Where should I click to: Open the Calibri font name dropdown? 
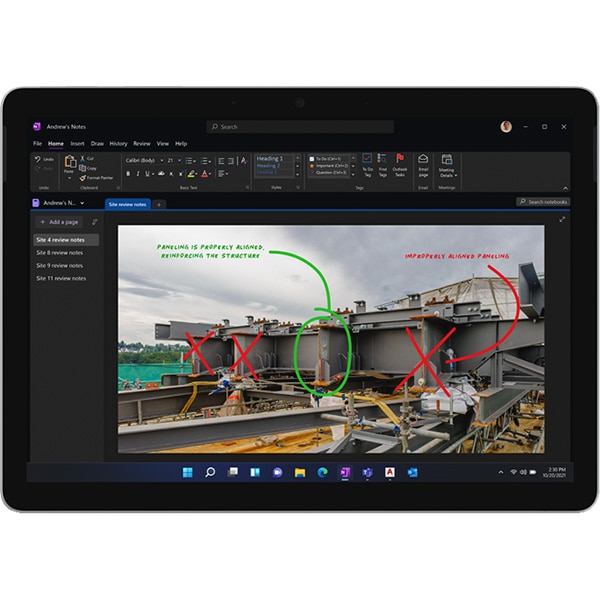142,159
